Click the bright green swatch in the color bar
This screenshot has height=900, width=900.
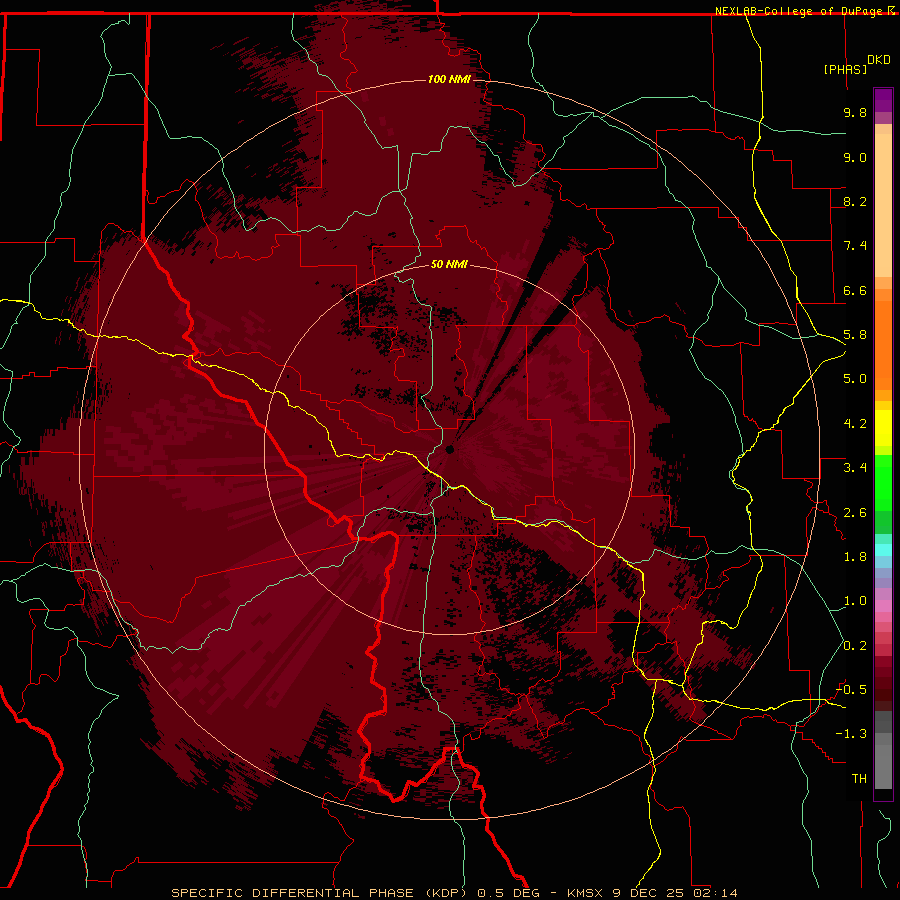coord(883,482)
